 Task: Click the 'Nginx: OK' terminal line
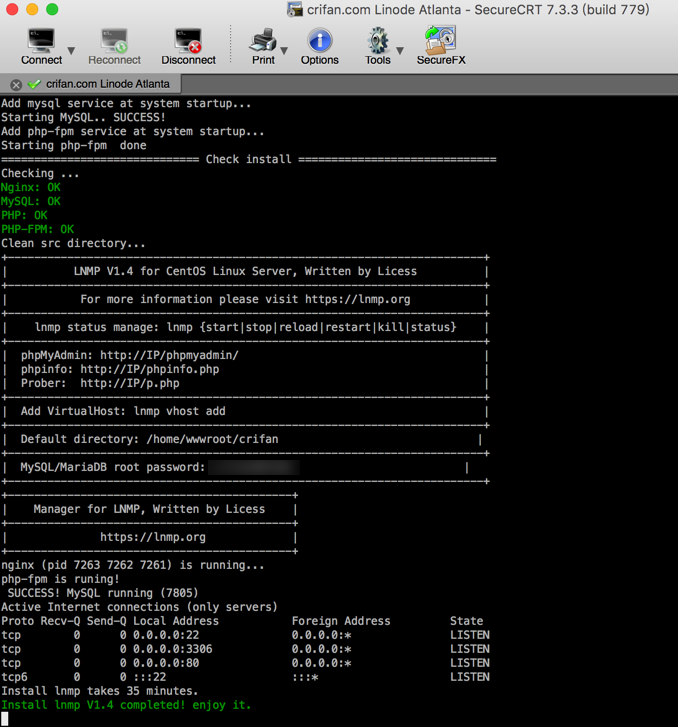[31, 187]
